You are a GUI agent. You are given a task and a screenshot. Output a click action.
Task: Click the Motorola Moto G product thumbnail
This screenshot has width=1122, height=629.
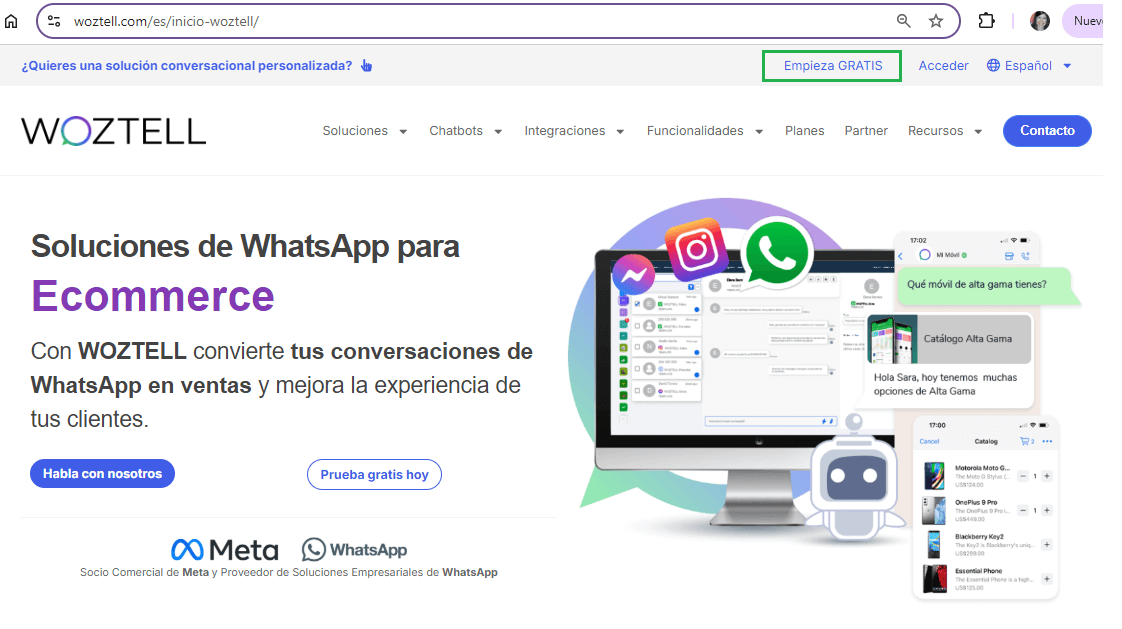934,476
